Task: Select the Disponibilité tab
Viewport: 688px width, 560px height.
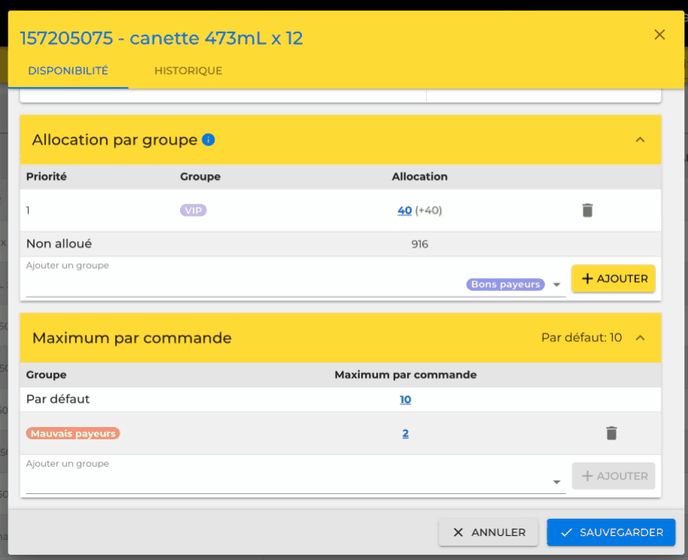Action: click(x=68, y=71)
